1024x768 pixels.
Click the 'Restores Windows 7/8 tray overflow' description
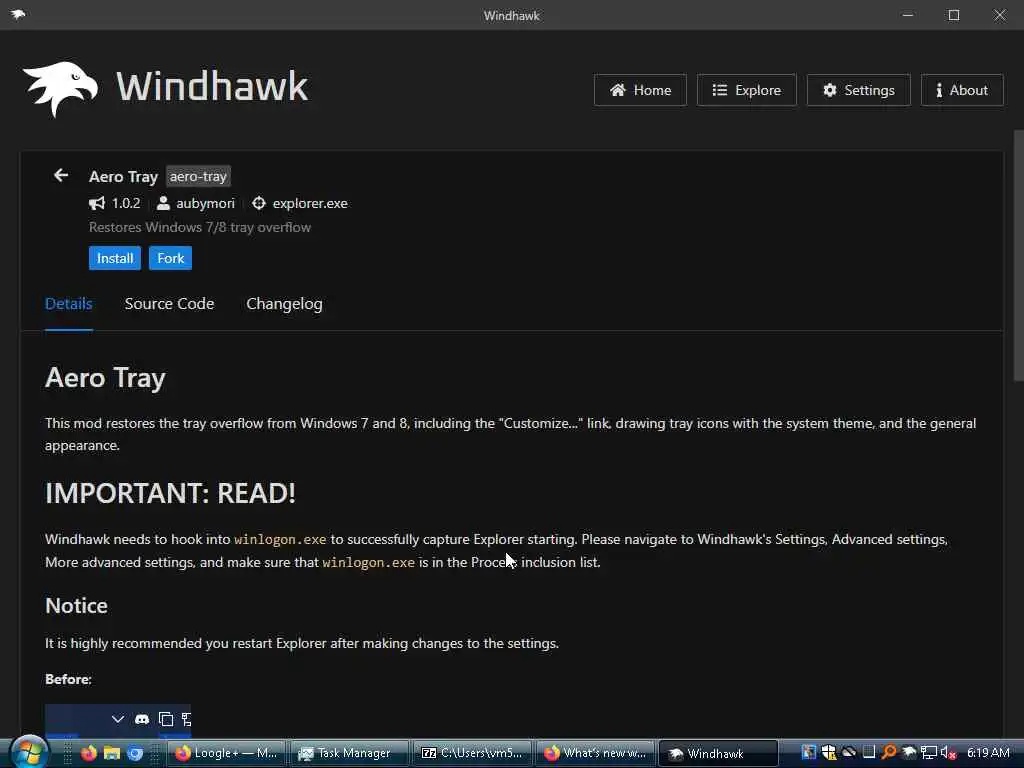click(x=200, y=227)
